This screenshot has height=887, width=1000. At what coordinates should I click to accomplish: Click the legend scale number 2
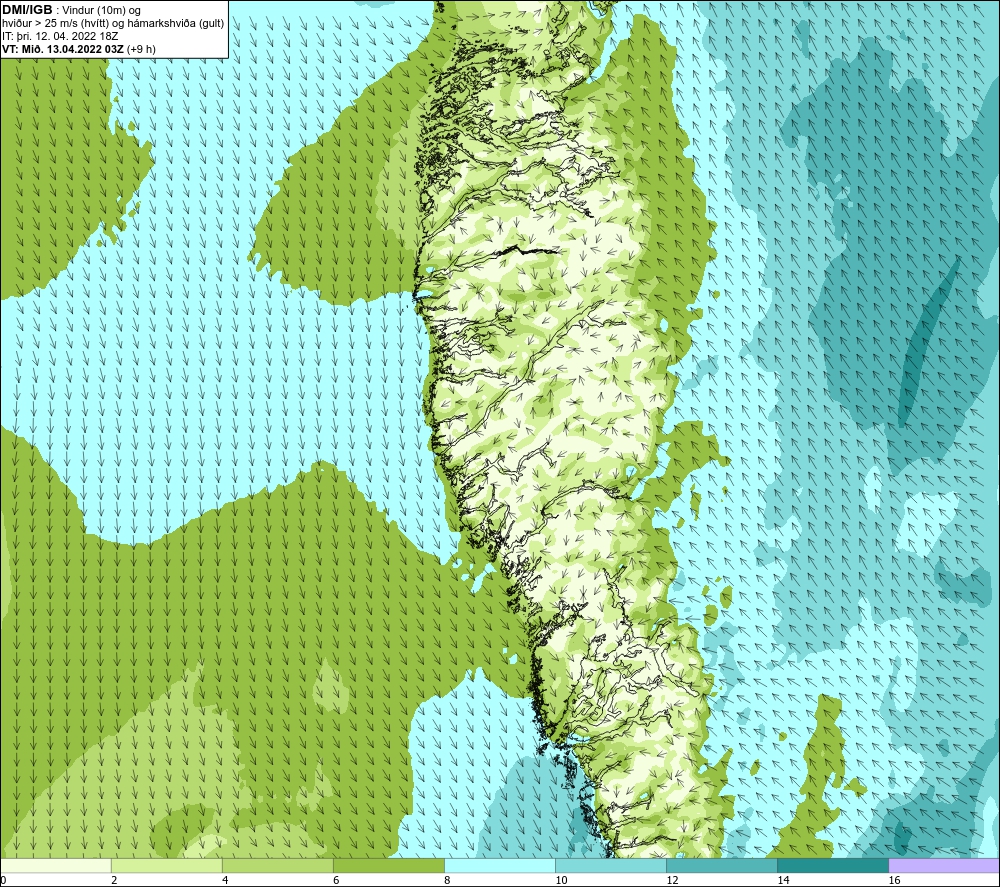click(x=114, y=880)
